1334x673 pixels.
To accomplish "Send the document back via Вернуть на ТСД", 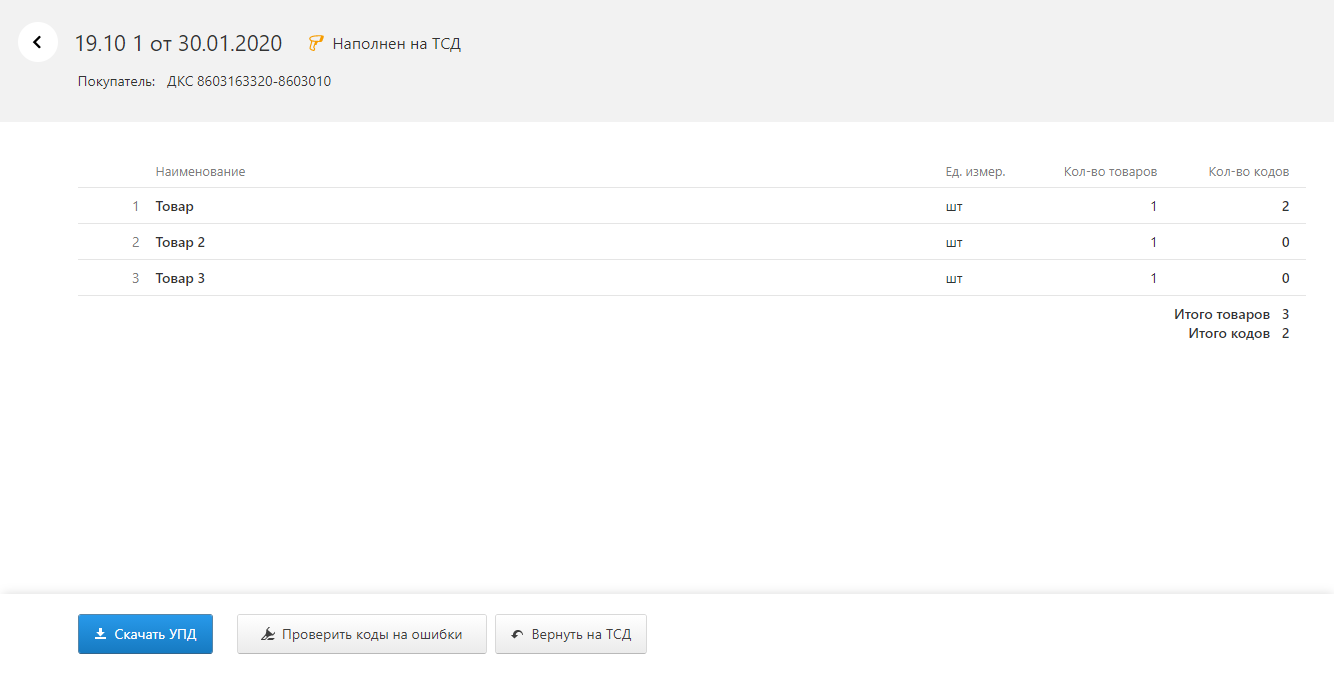I will [571, 634].
